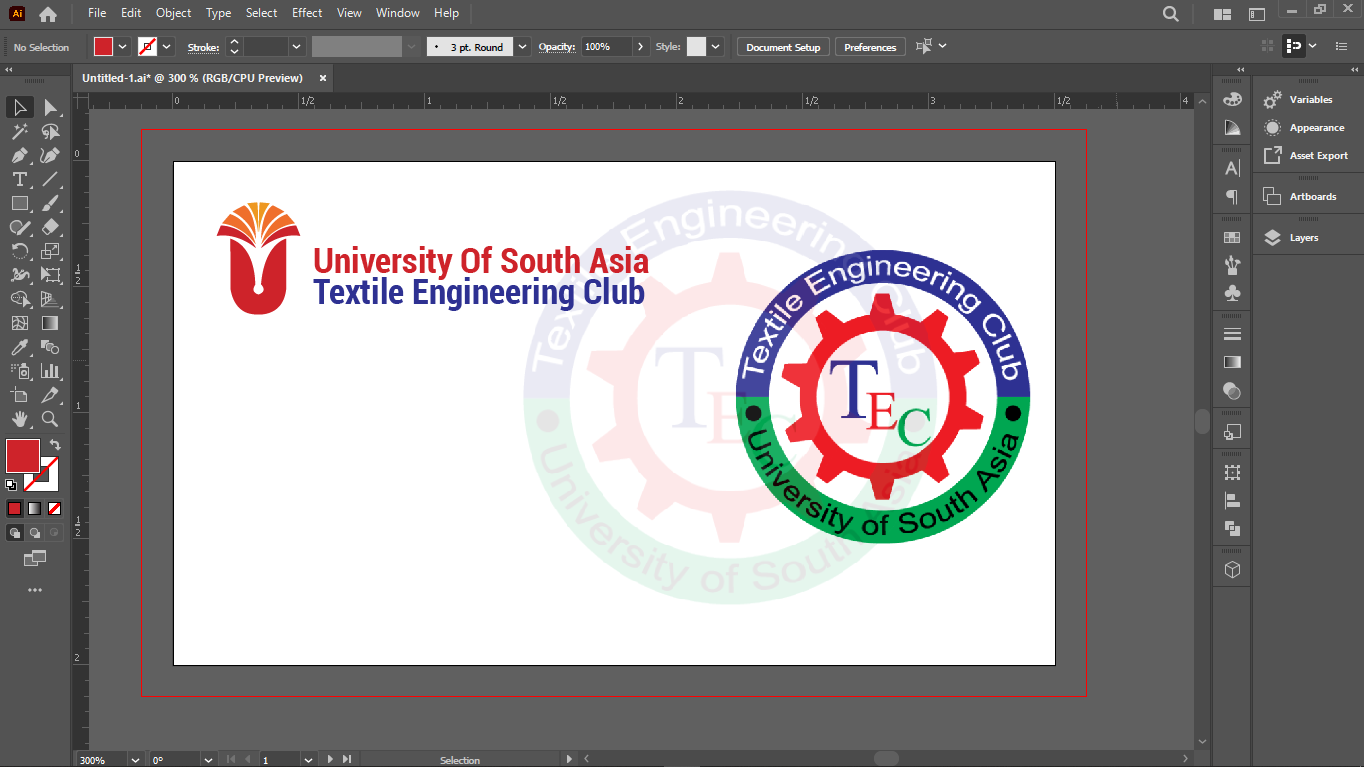Select the Curvature tool
1364x767 pixels.
coord(50,155)
